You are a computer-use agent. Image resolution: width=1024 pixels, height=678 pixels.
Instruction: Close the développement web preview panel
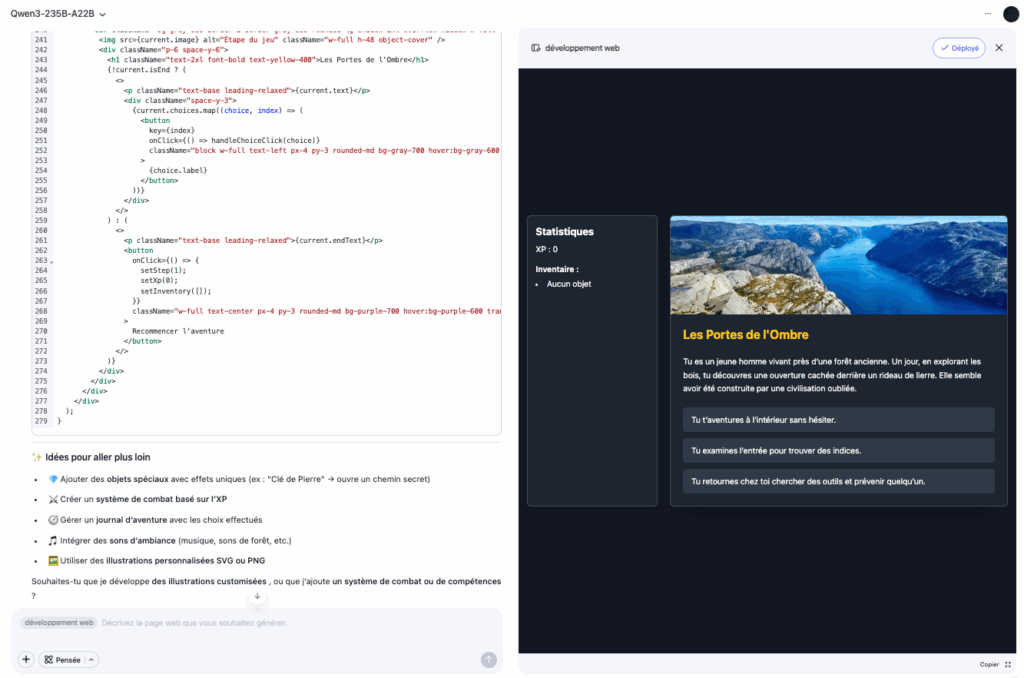(x=999, y=47)
